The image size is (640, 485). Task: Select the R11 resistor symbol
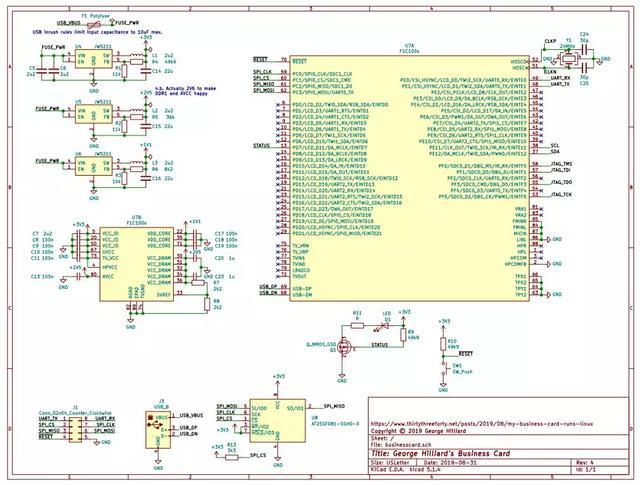click(358, 325)
